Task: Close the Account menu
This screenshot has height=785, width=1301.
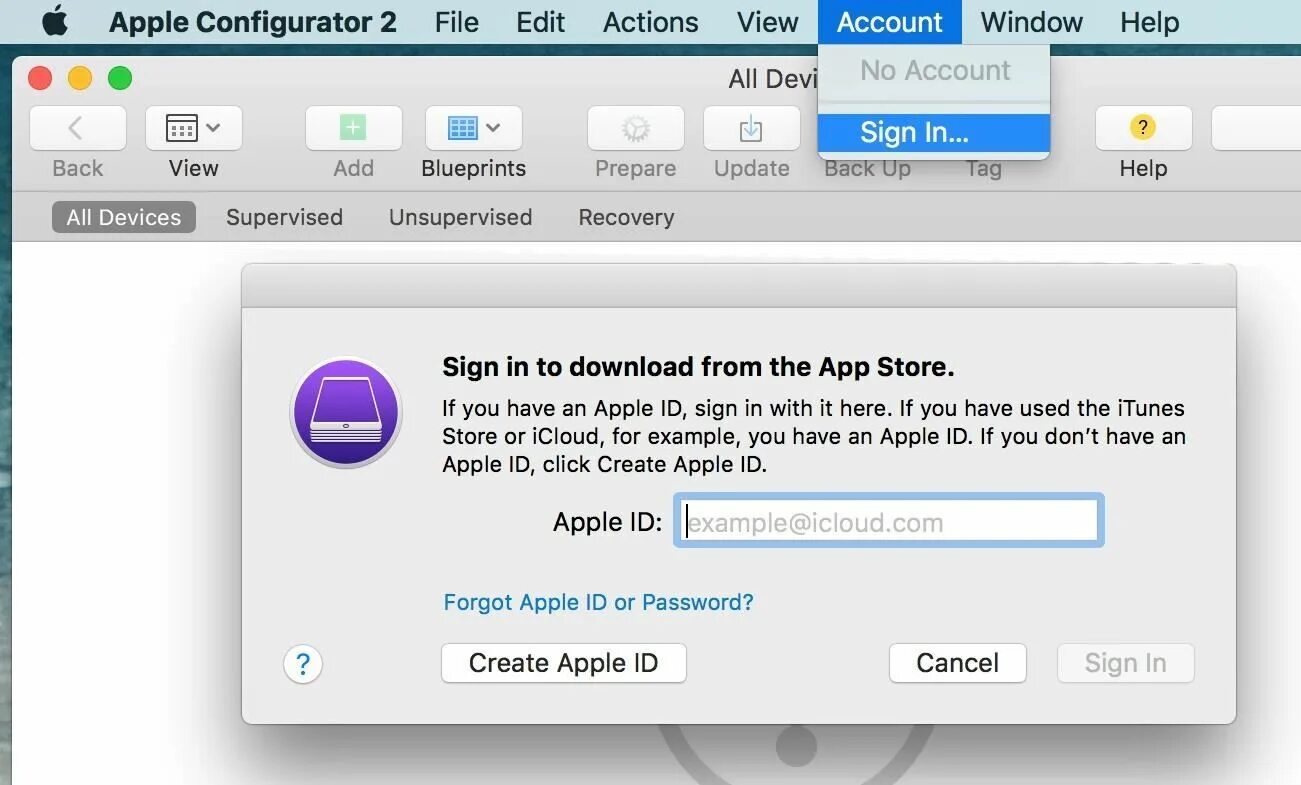Action: click(890, 22)
